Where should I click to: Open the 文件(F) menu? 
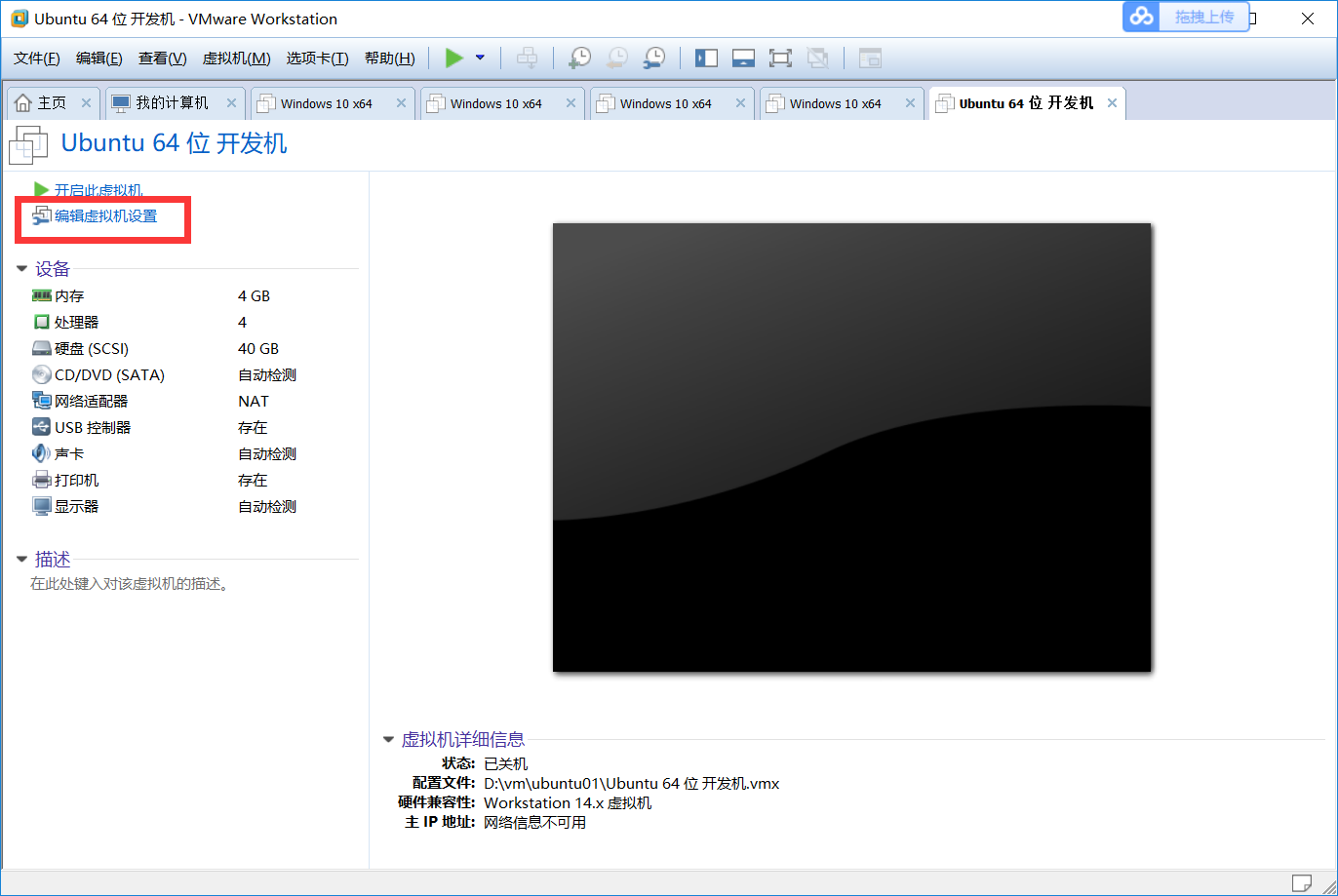(37, 58)
